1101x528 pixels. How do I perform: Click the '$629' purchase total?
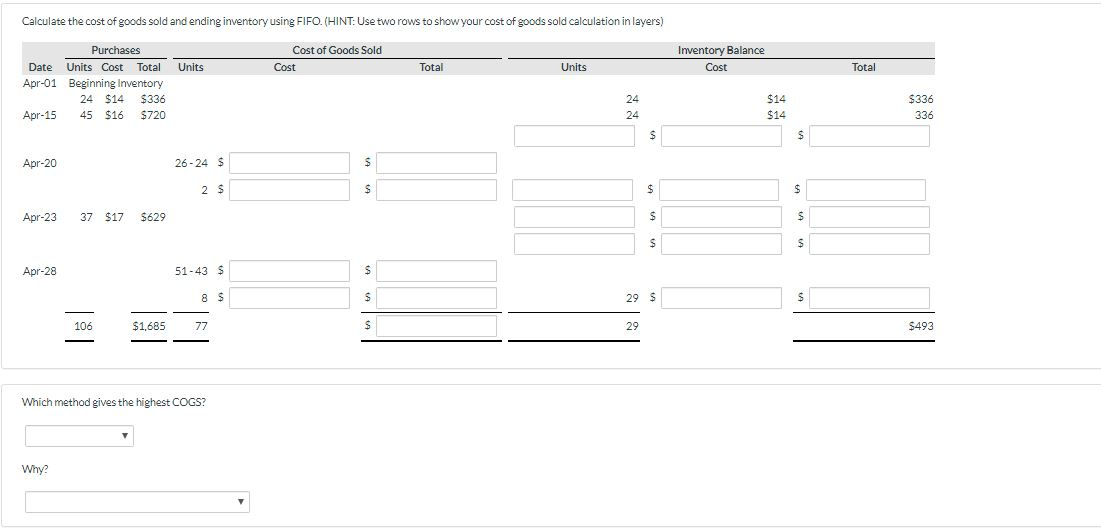pyautogui.click(x=153, y=217)
